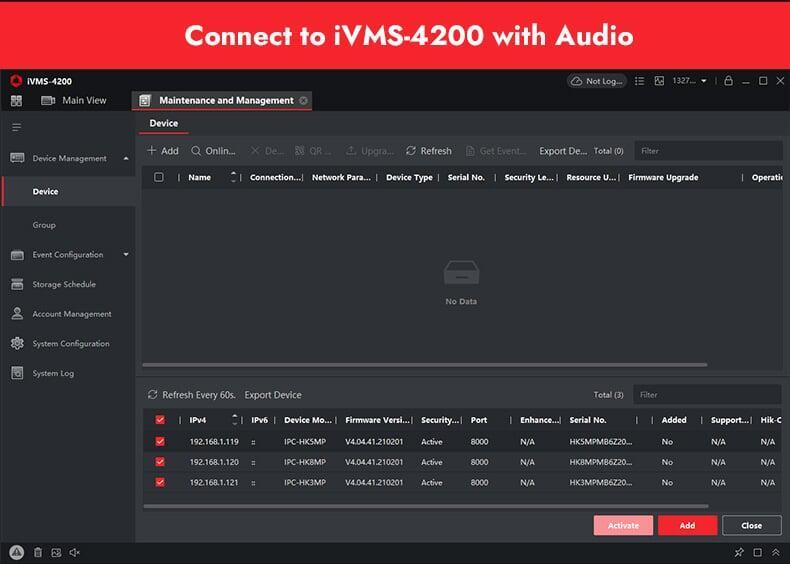Collapse the Device Management section
This screenshot has width=790, height=564.
pyautogui.click(x=126, y=158)
